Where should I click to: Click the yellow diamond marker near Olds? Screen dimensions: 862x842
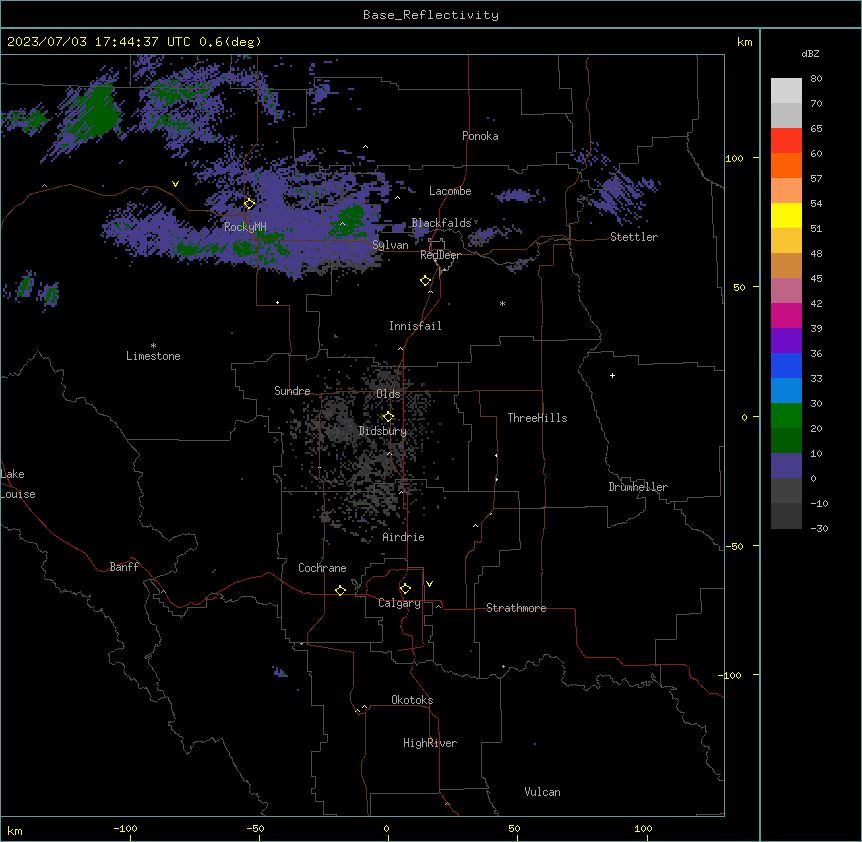388,417
